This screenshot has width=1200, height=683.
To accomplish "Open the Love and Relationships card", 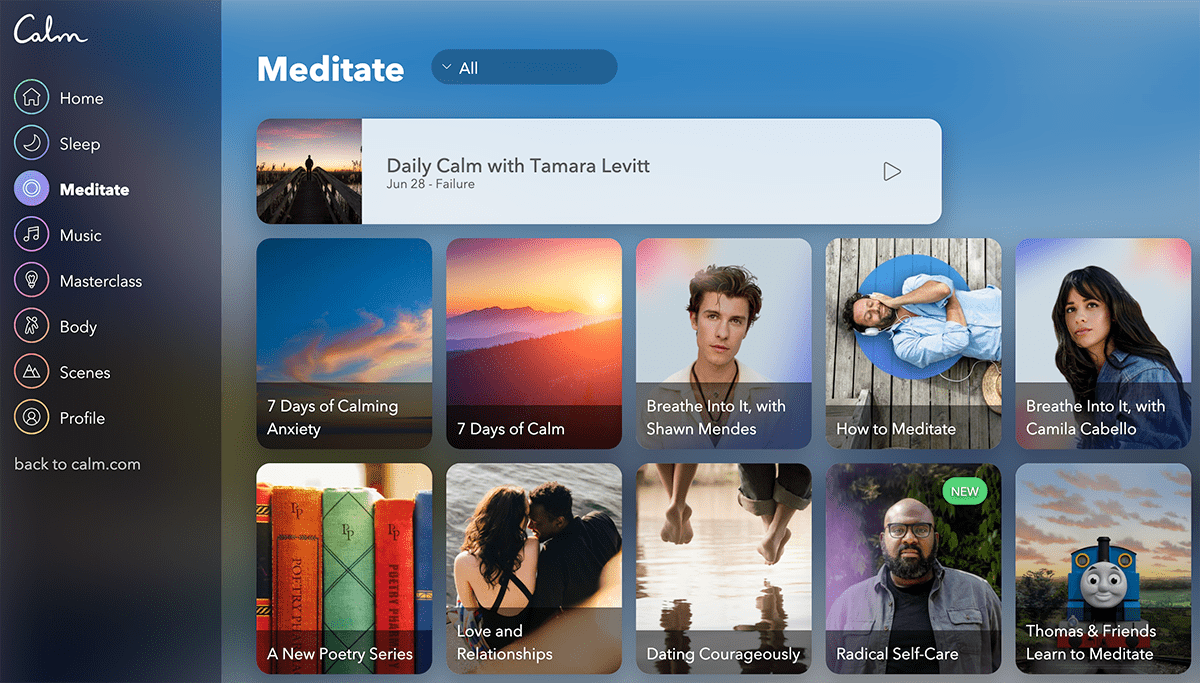I will (534, 568).
